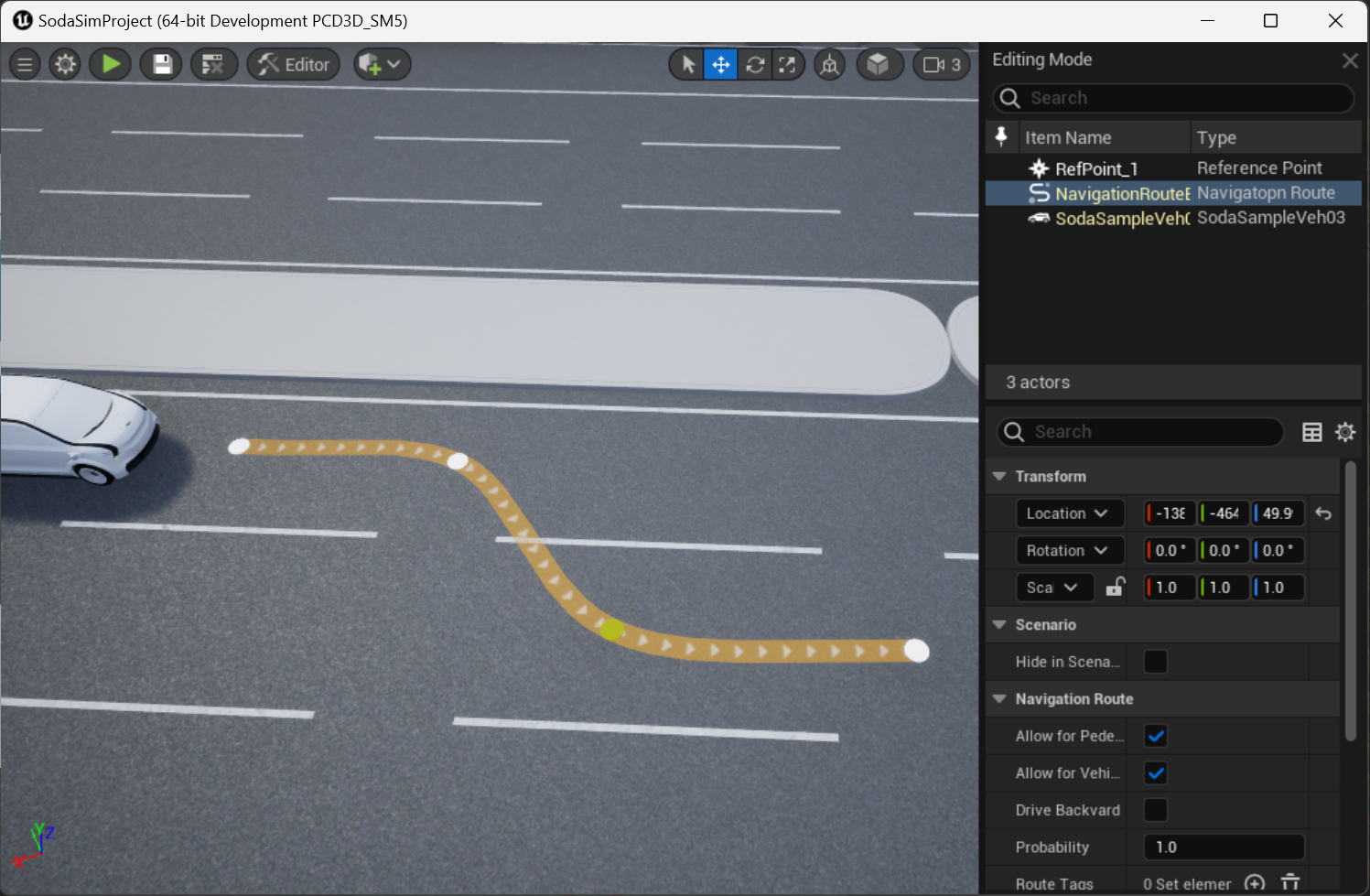Open camera speed 3 button
The image size is (1370, 896).
[x=942, y=65]
